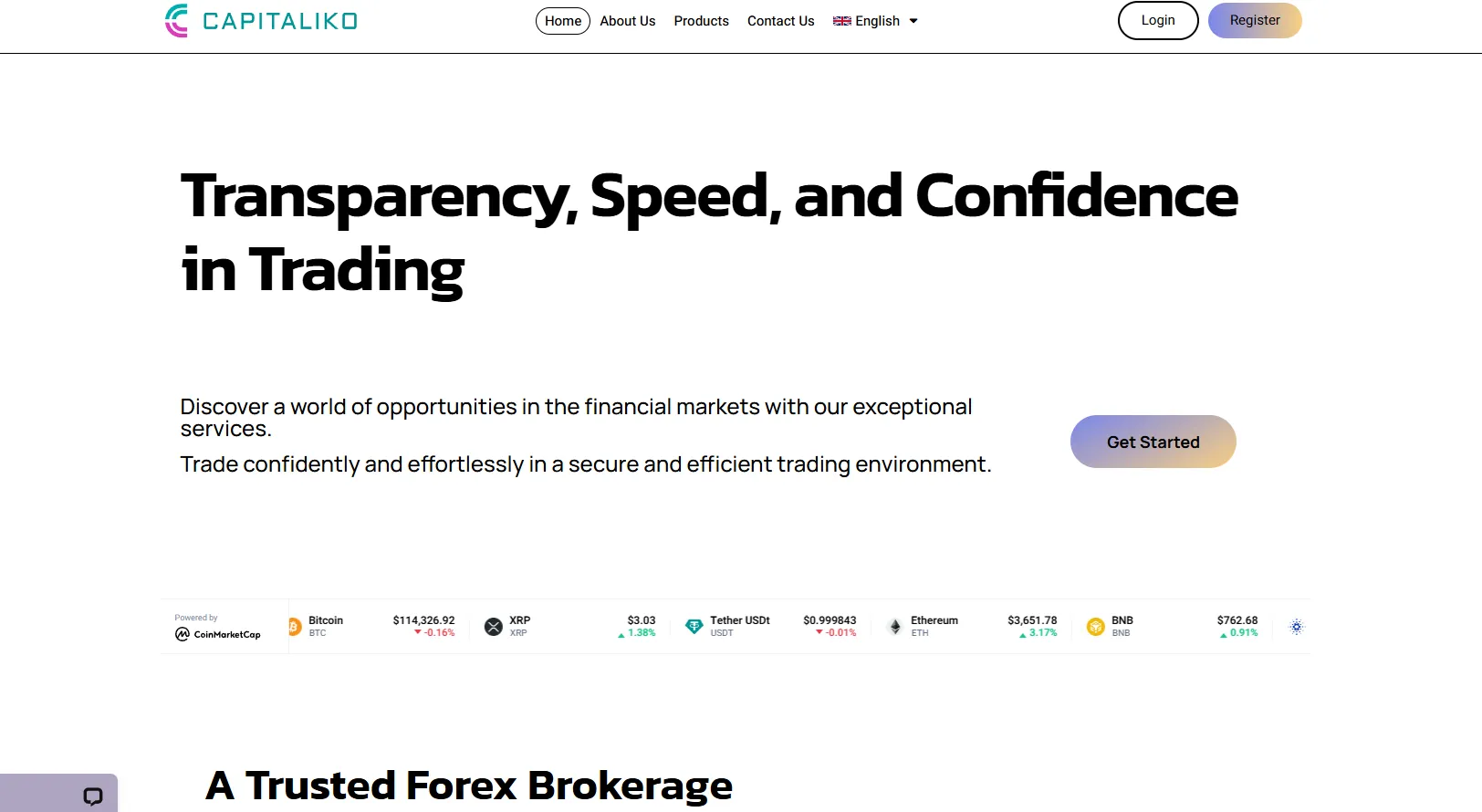1482x812 pixels.
Task: Open the Products menu item
Action: coord(701,21)
